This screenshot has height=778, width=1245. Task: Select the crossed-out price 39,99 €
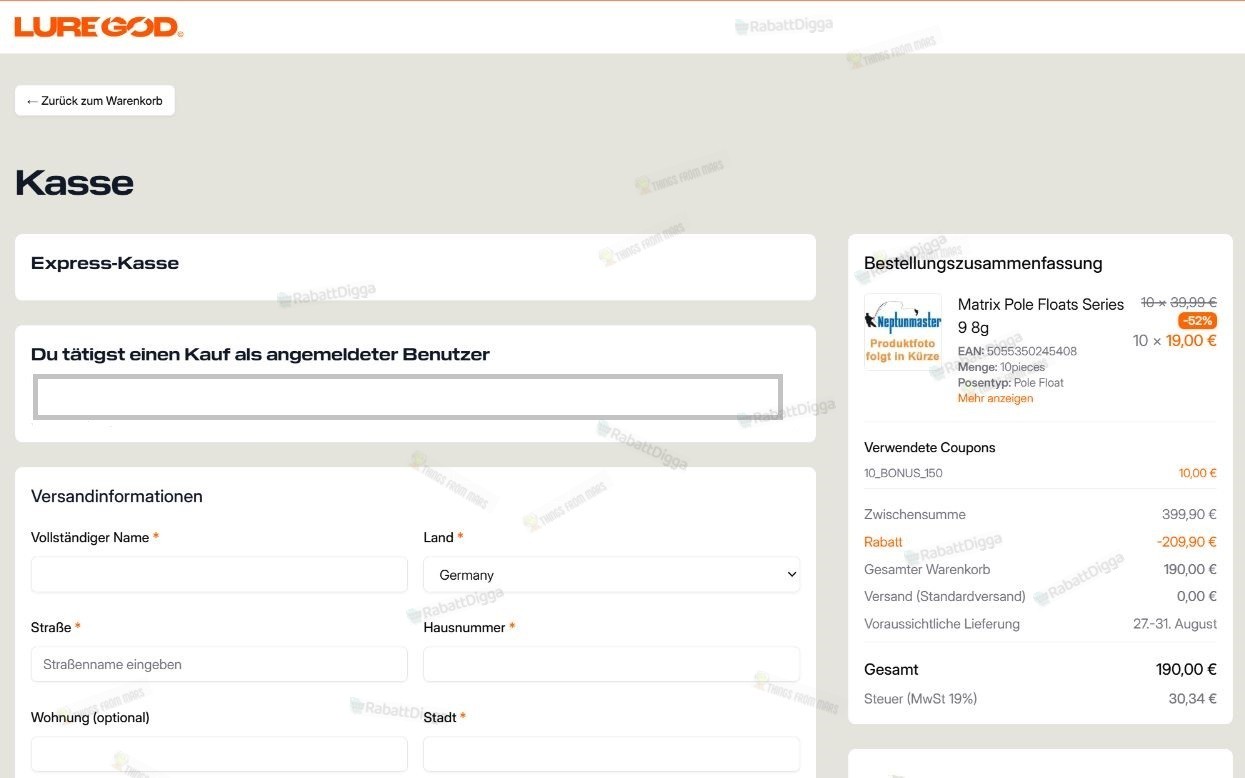point(1193,302)
